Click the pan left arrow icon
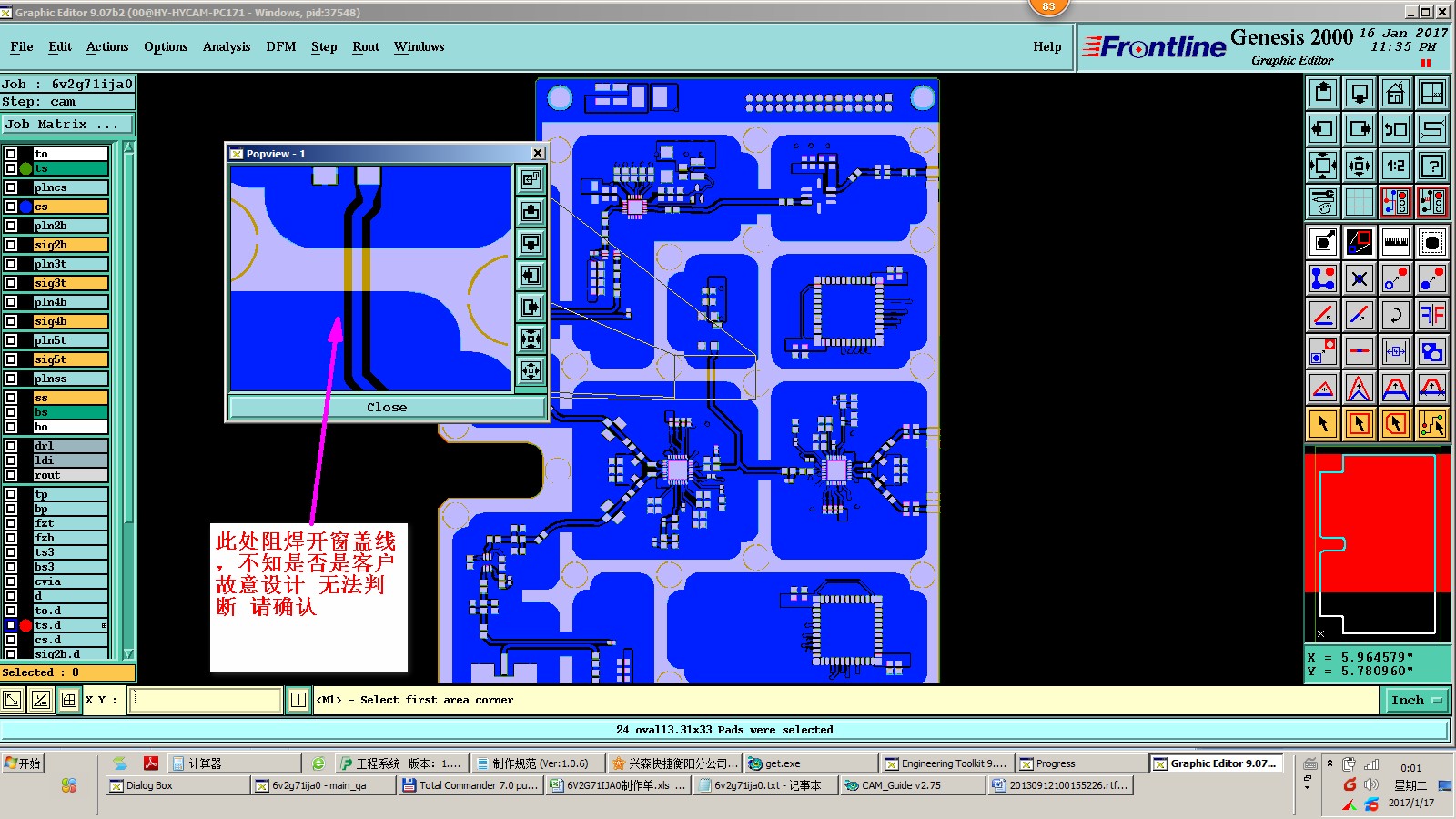Screen dimensions: 1456x819 1323,129
